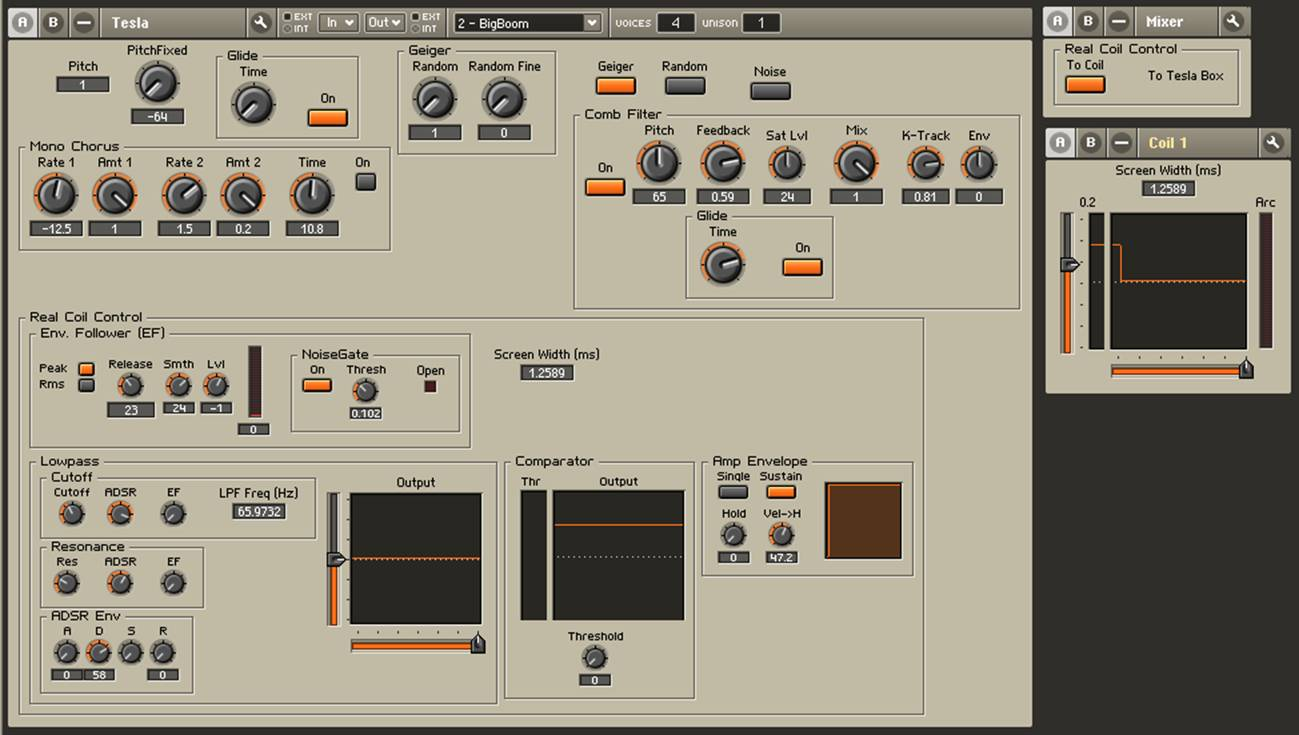Image resolution: width=1299 pixels, height=735 pixels.
Task: Click the LPF Freq value 65.9732
Action: click(259, 511)
